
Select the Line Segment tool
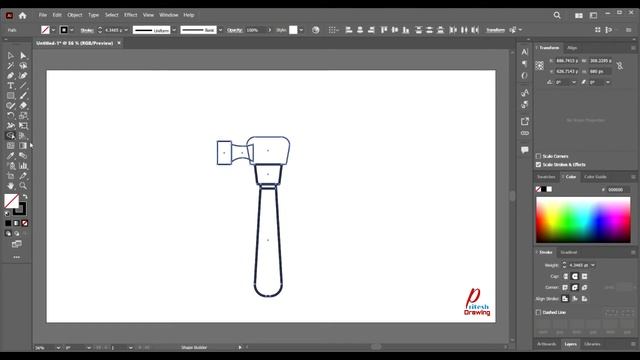[23, 86]
